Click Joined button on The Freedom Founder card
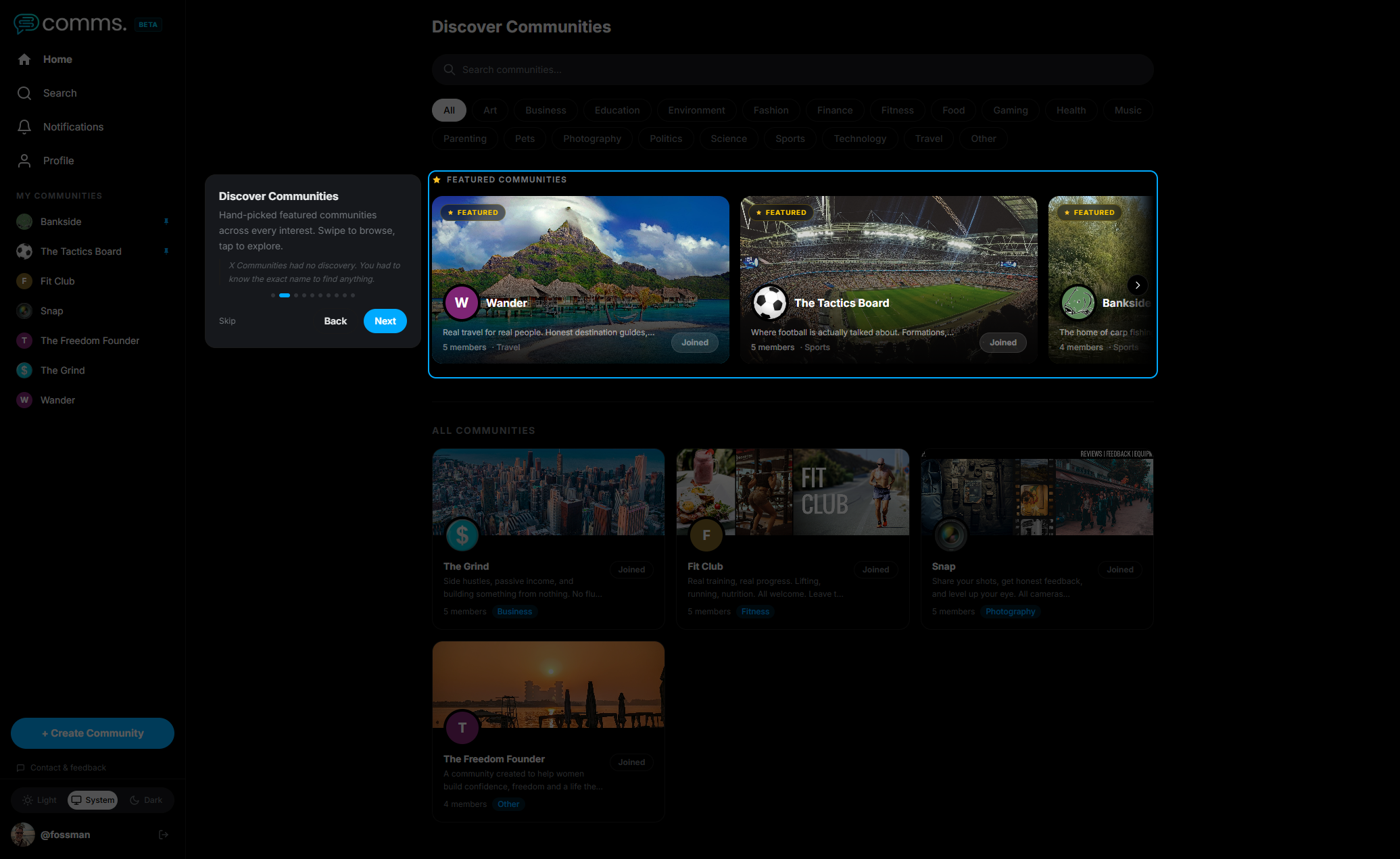1400x859 pixels. (631, 762)
